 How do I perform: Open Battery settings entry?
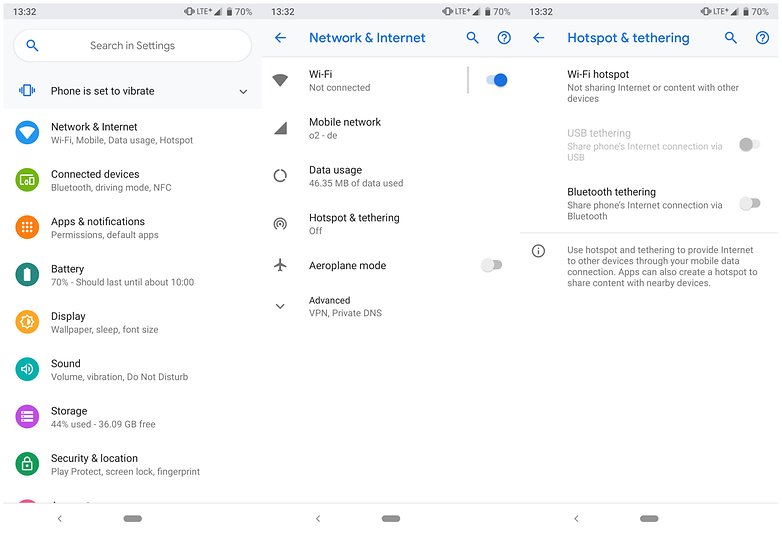tap(132, 275)
